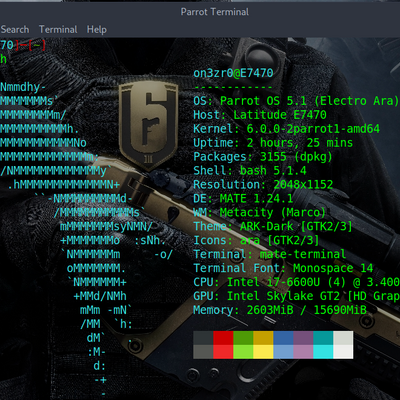This screenshot has height=400, width=400.
Task: Click the 'Memory: 2603MiB / 15690MiB' line
Action: click(280, 310)
